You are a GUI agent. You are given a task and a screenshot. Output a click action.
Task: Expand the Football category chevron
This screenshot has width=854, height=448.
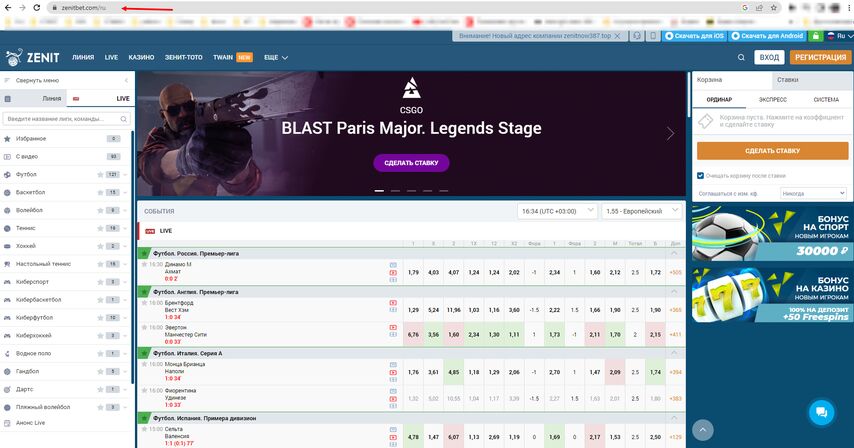click(x=126, y=175)
